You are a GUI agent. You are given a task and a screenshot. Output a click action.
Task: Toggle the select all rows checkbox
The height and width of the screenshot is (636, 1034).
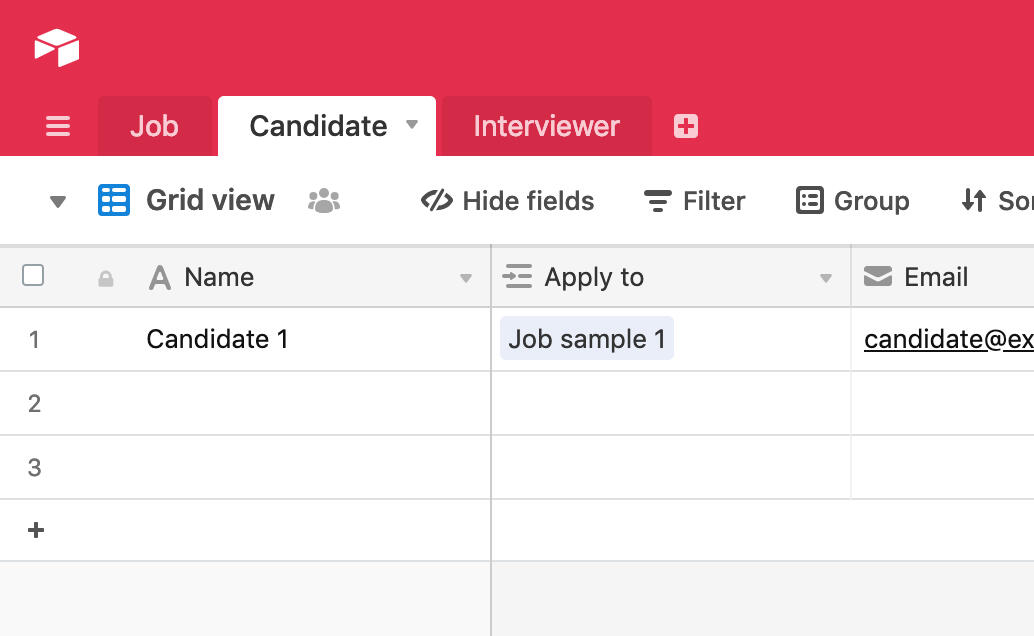pyautogui.click(x=33, y=276)
